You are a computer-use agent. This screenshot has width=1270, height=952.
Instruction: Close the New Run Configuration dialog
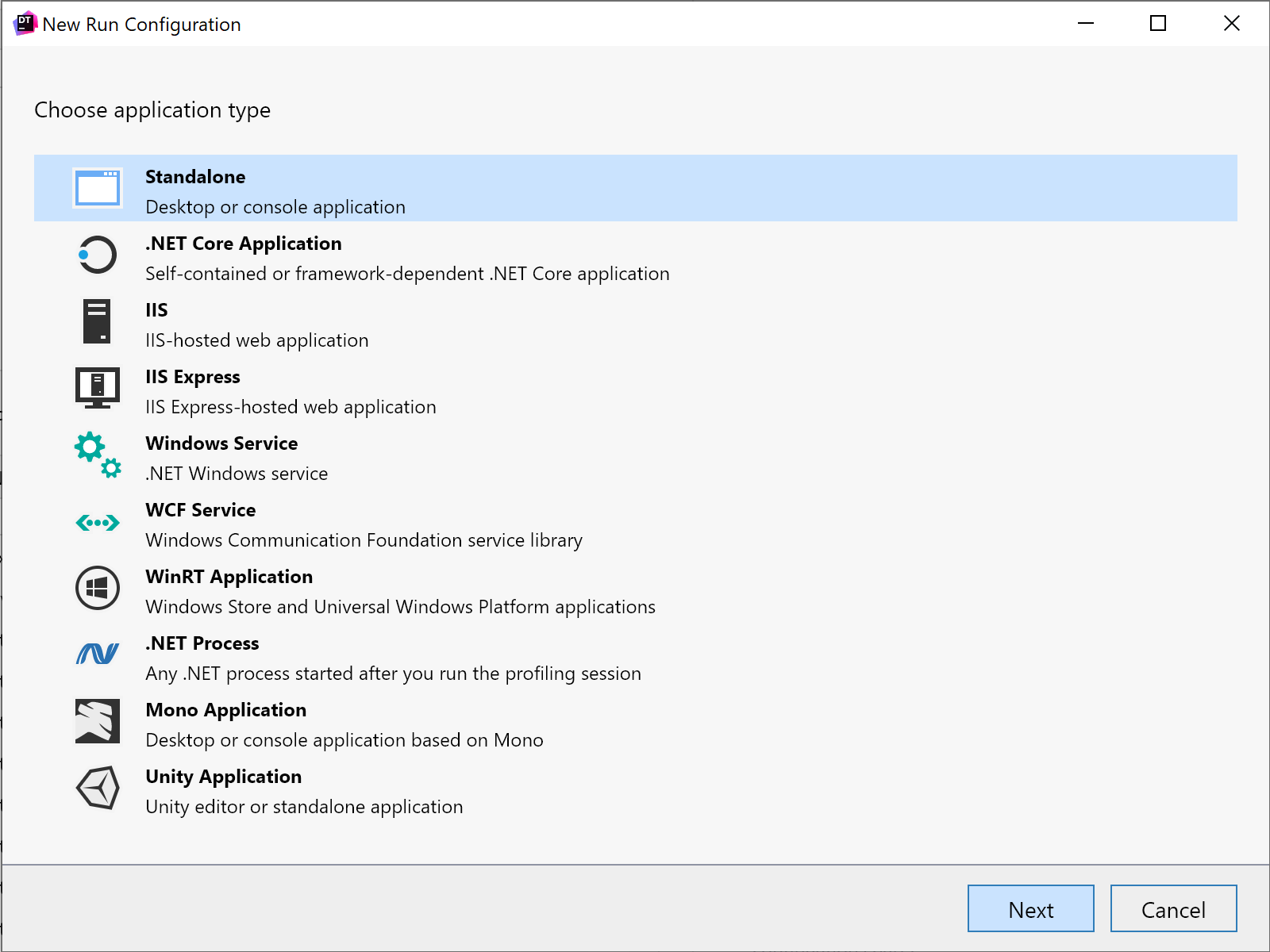pos(1231,23)
